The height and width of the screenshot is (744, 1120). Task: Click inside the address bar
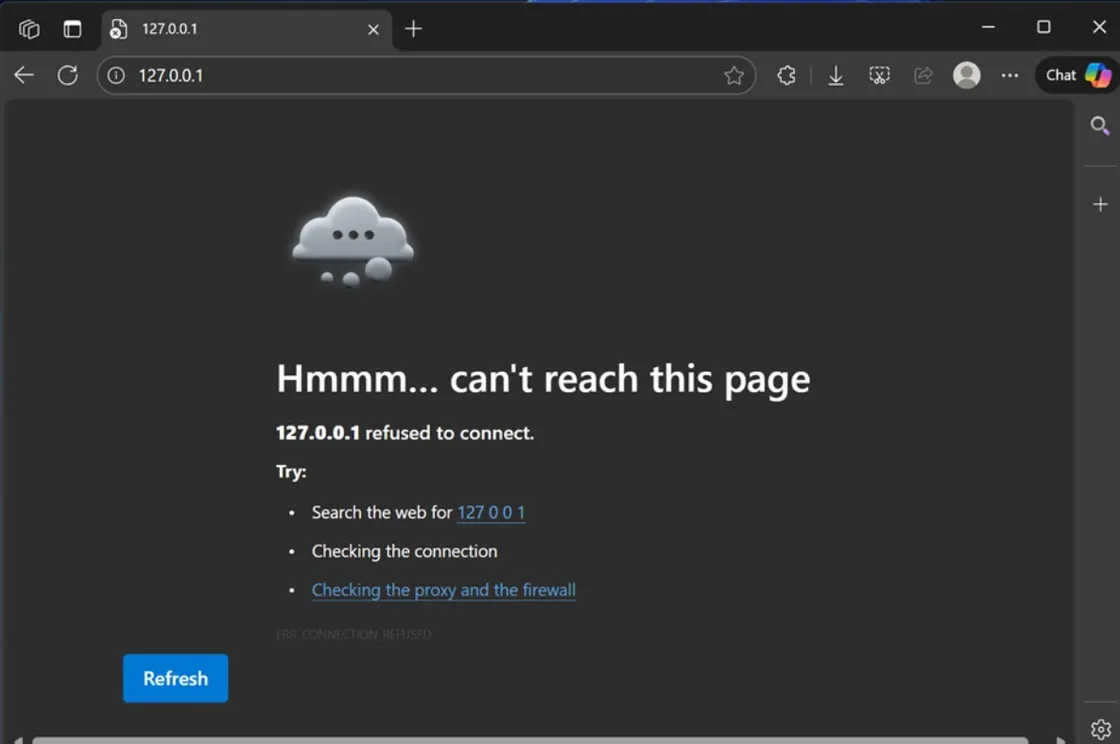(x=400, y=75)
